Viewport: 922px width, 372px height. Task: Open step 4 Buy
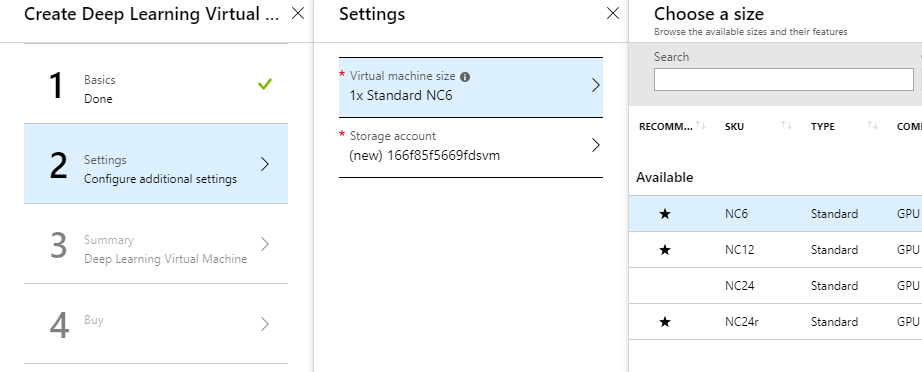point(156,324)
